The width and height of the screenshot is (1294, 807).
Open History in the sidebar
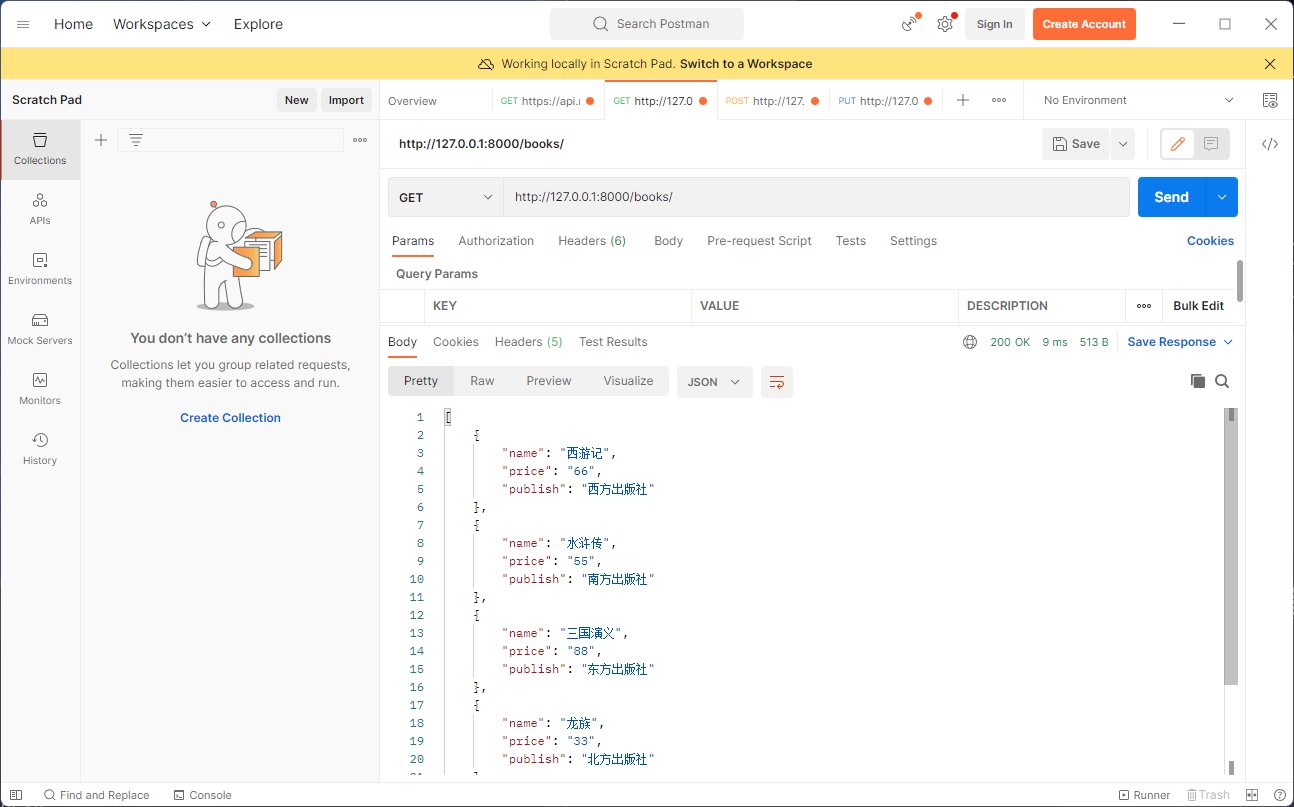pyautogui.click(x=40, y=449)
